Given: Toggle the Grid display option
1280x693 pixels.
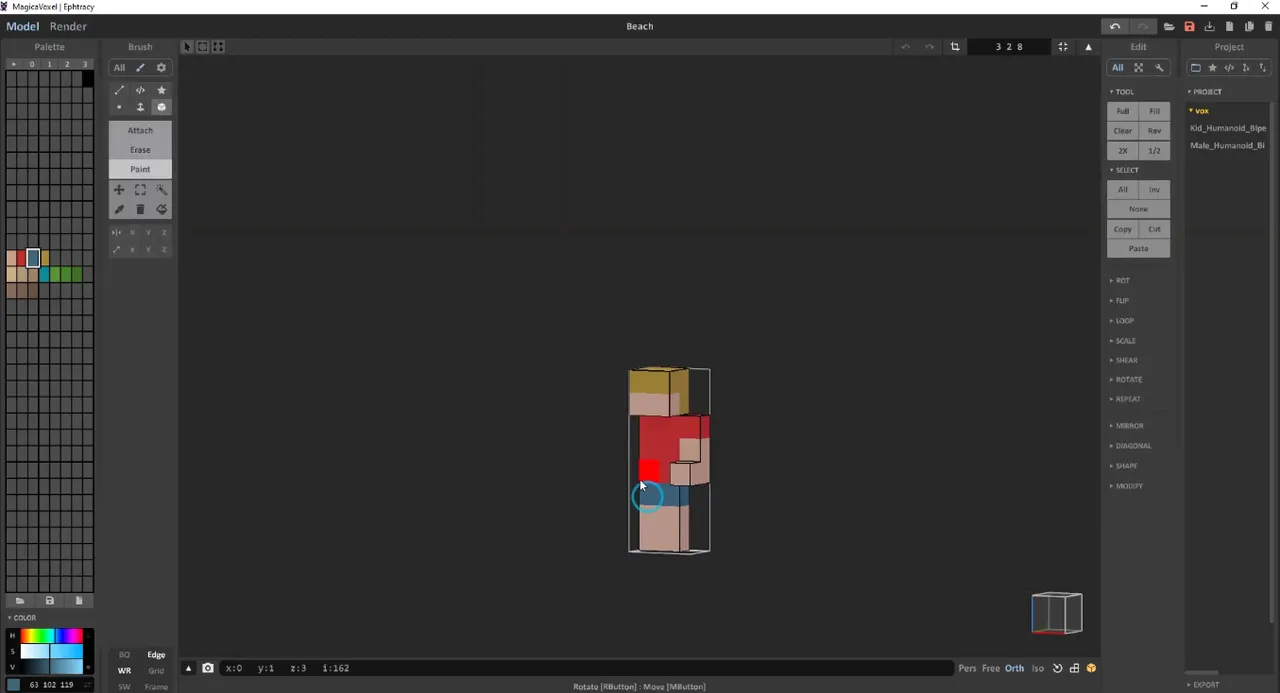Looking at the screenshot, I should [156, 671].
